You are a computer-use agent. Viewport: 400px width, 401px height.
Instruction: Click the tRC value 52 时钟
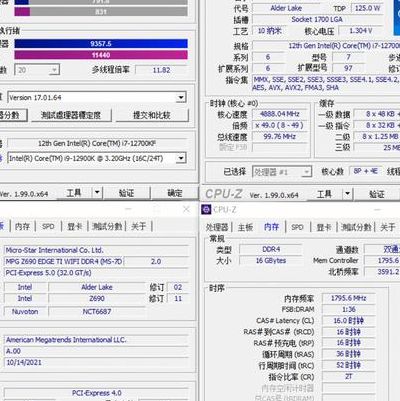(x=349, y=365)
